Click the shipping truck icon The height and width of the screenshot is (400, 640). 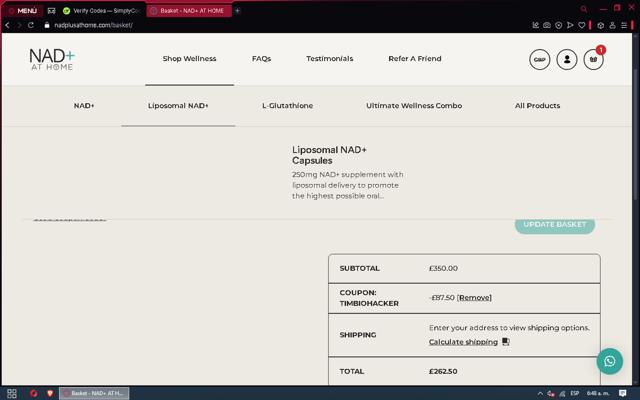(506, 342)
